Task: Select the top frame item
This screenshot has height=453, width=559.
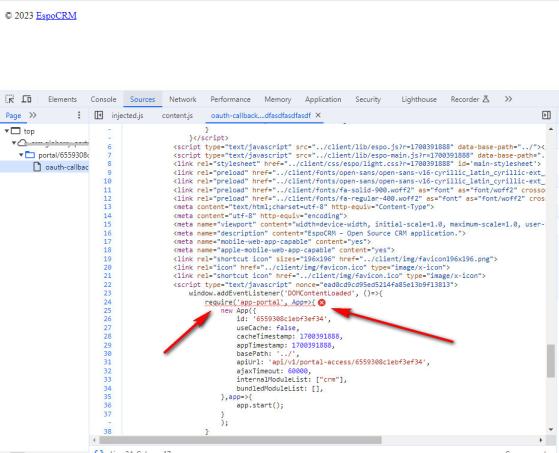Action: coord(23,131)
